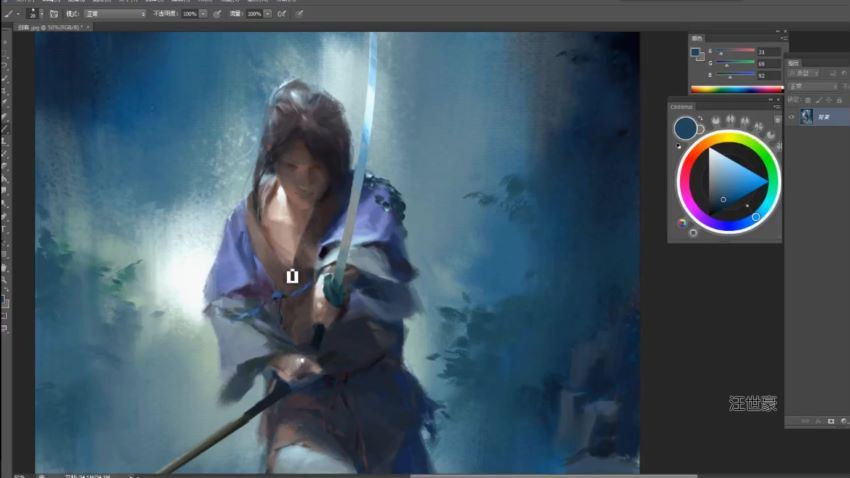Toggle pen pressure for opacity

217,14
